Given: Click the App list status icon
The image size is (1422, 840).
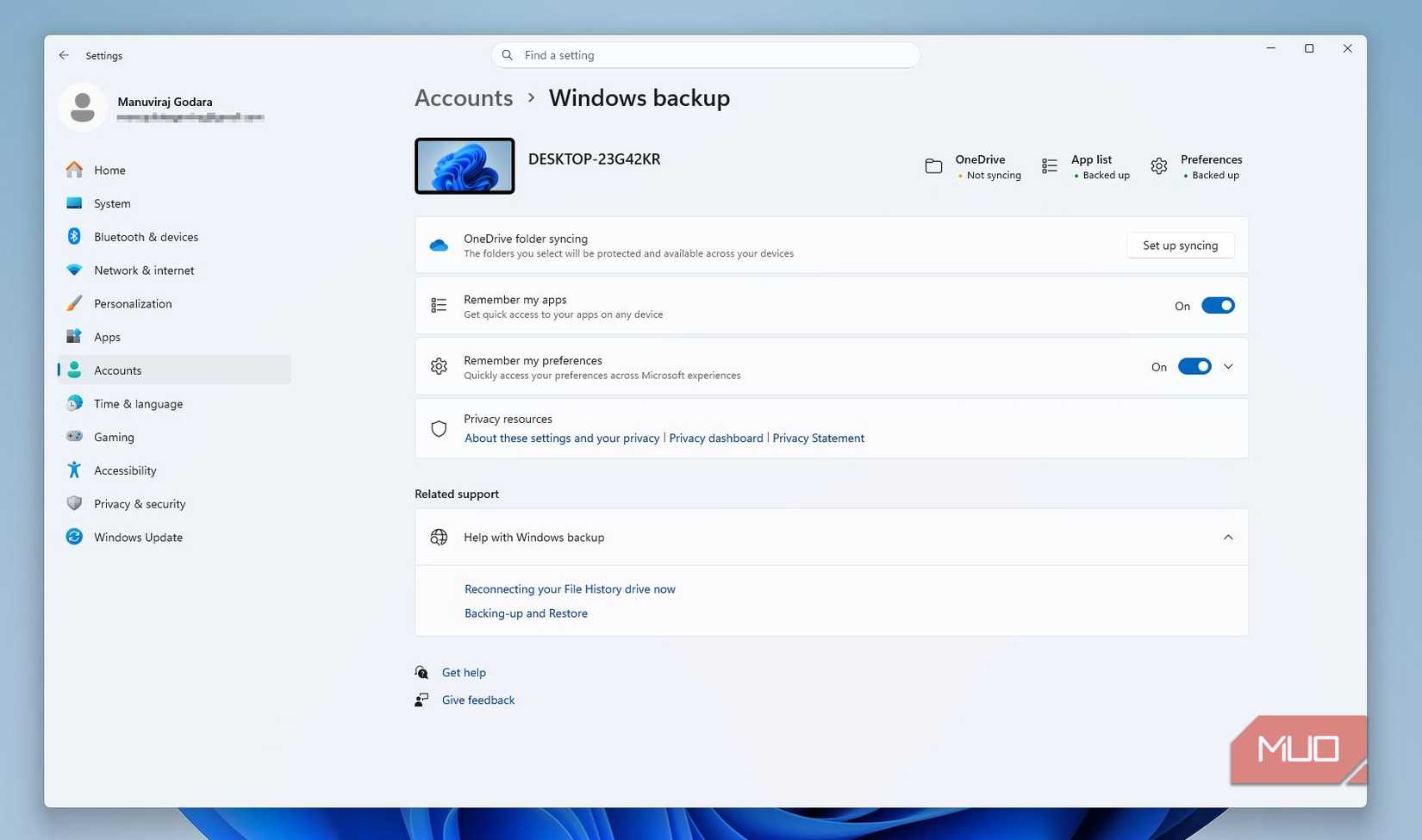Looking at the screenshot, I should tap(1049, 166).
